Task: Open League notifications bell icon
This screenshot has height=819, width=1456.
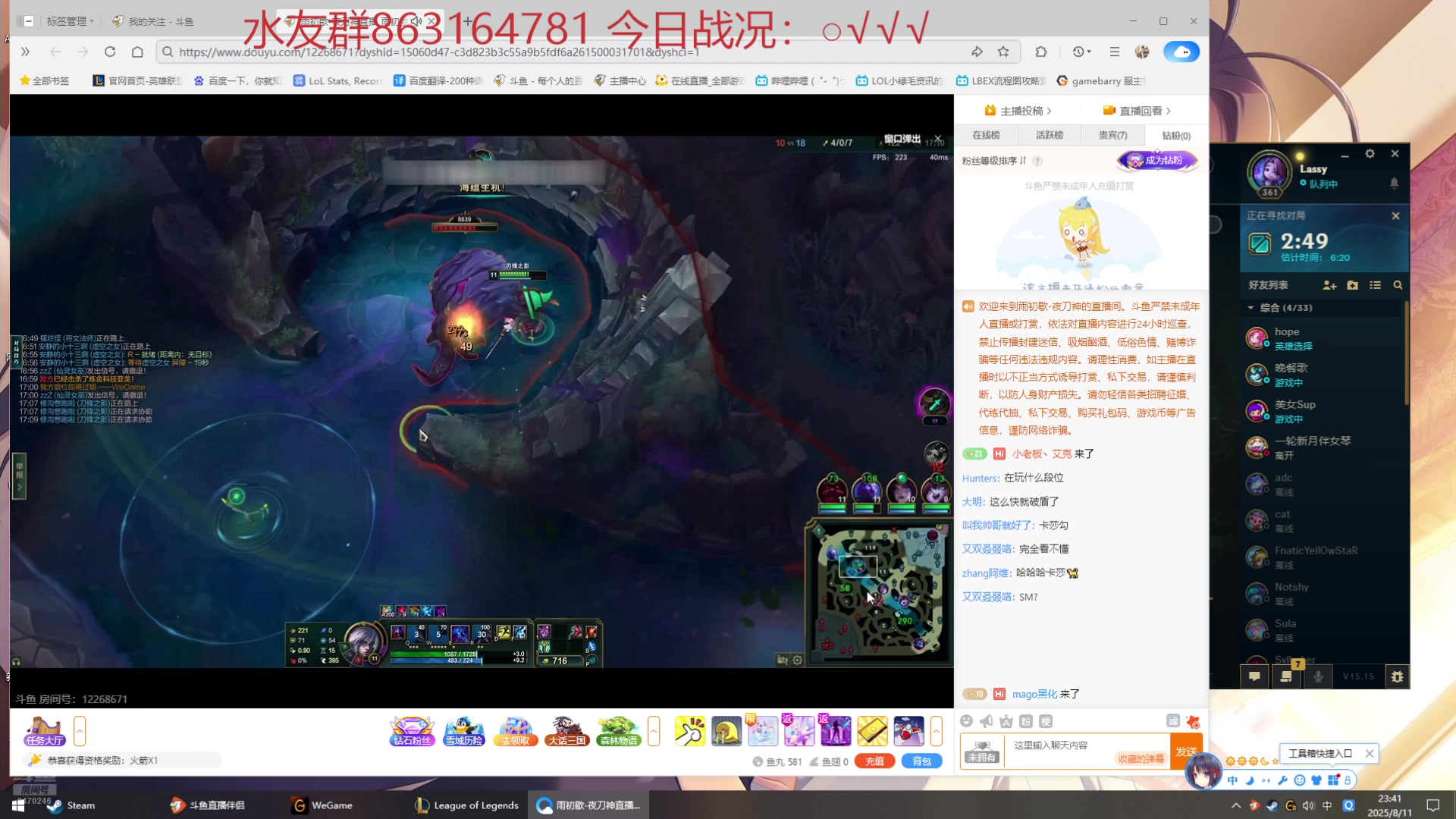Action: click(1394, 183)
